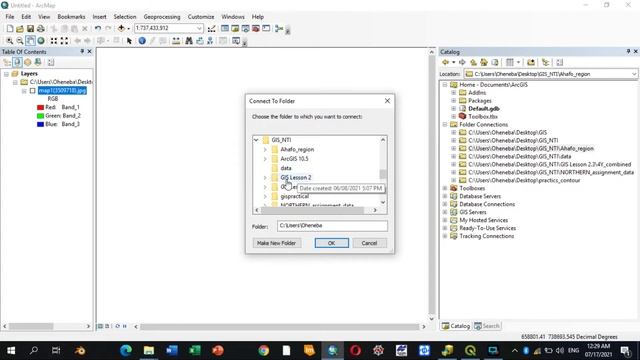Toggle Catalog tree contents panel icon

(x=545, y=62)
